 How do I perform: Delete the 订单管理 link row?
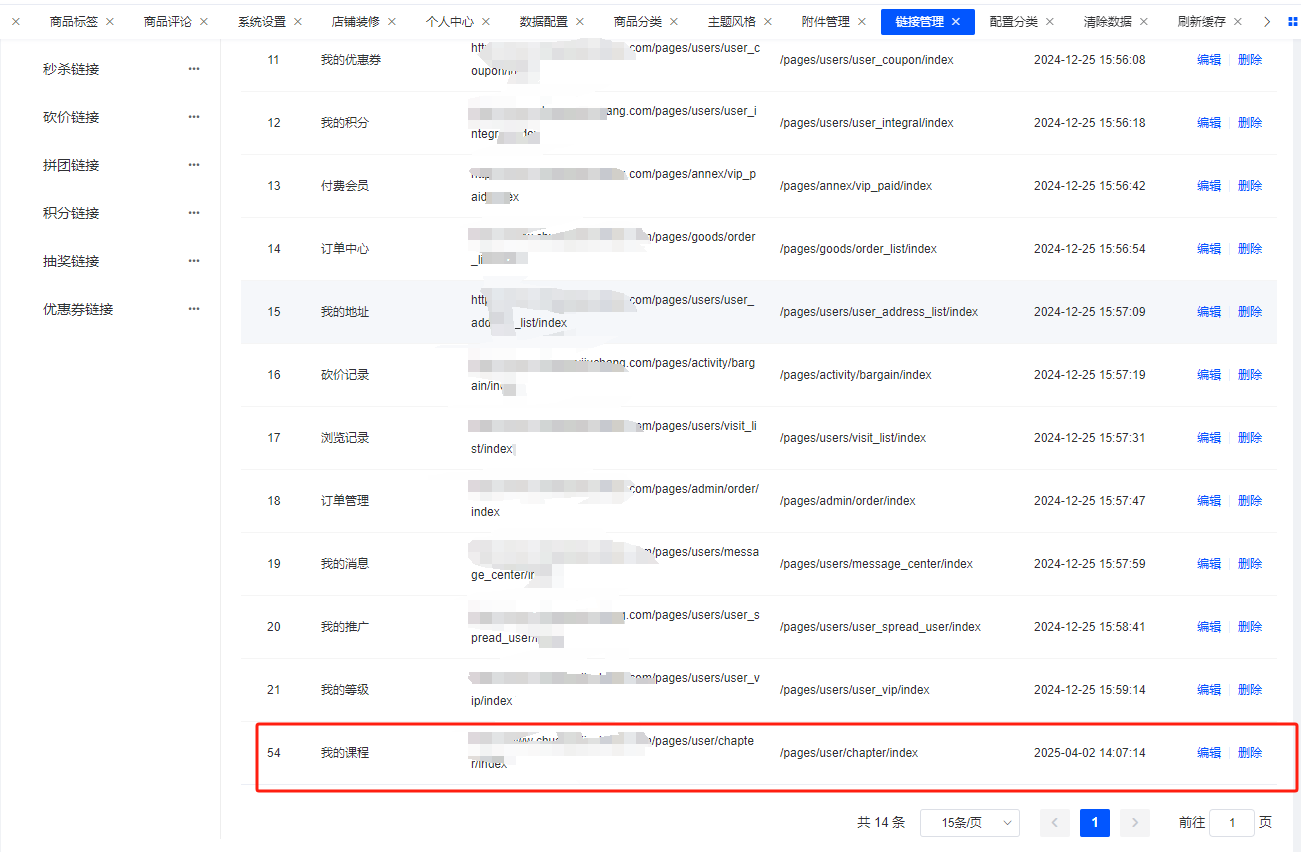pos(1250,501)
